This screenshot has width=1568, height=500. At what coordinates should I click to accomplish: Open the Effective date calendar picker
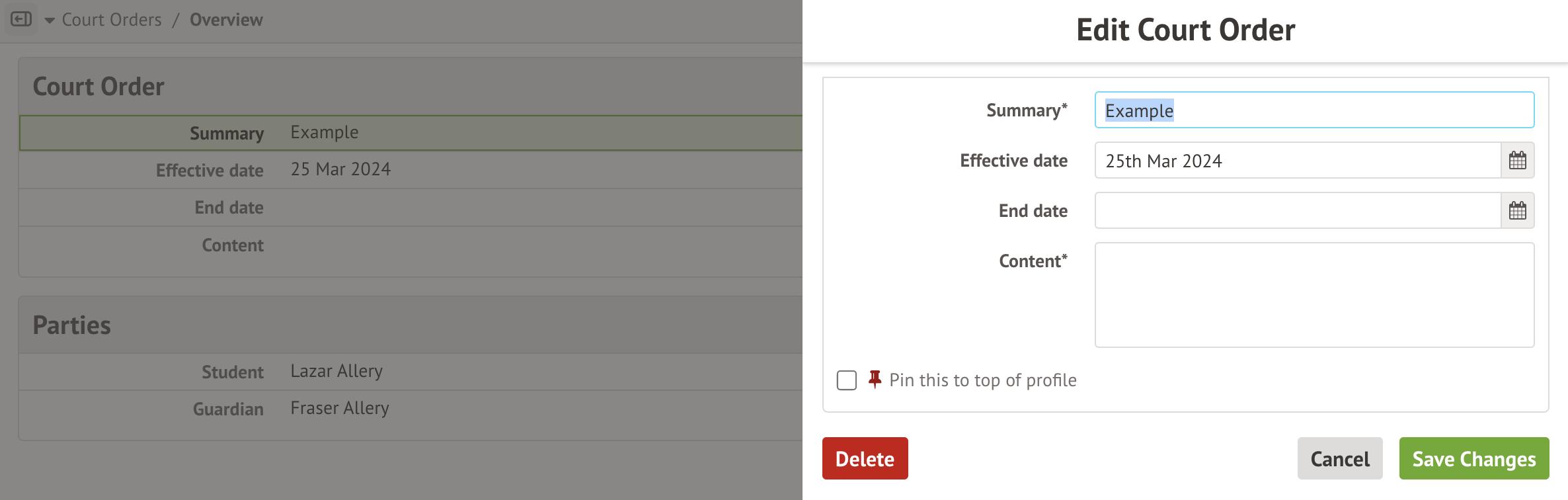[x=1517, y=160]
